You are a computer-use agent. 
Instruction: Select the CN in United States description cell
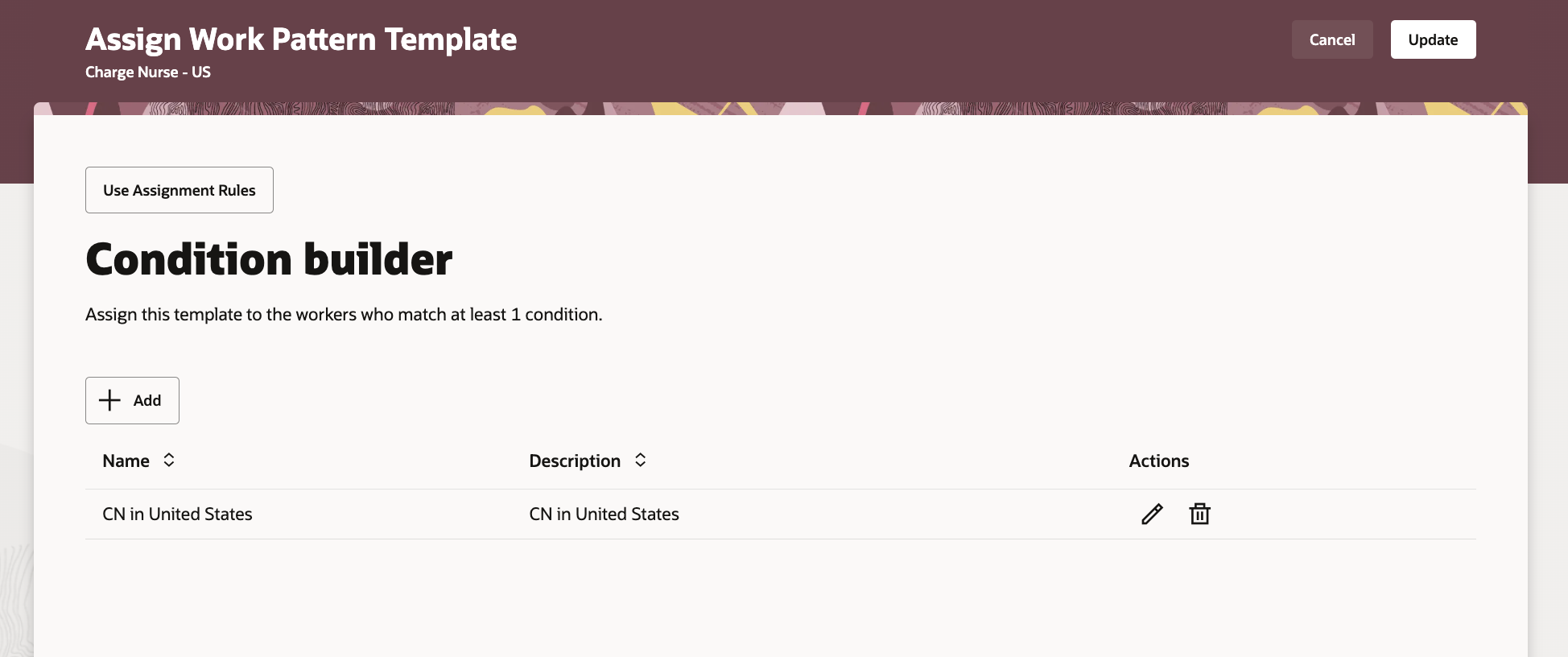point(604,514)
